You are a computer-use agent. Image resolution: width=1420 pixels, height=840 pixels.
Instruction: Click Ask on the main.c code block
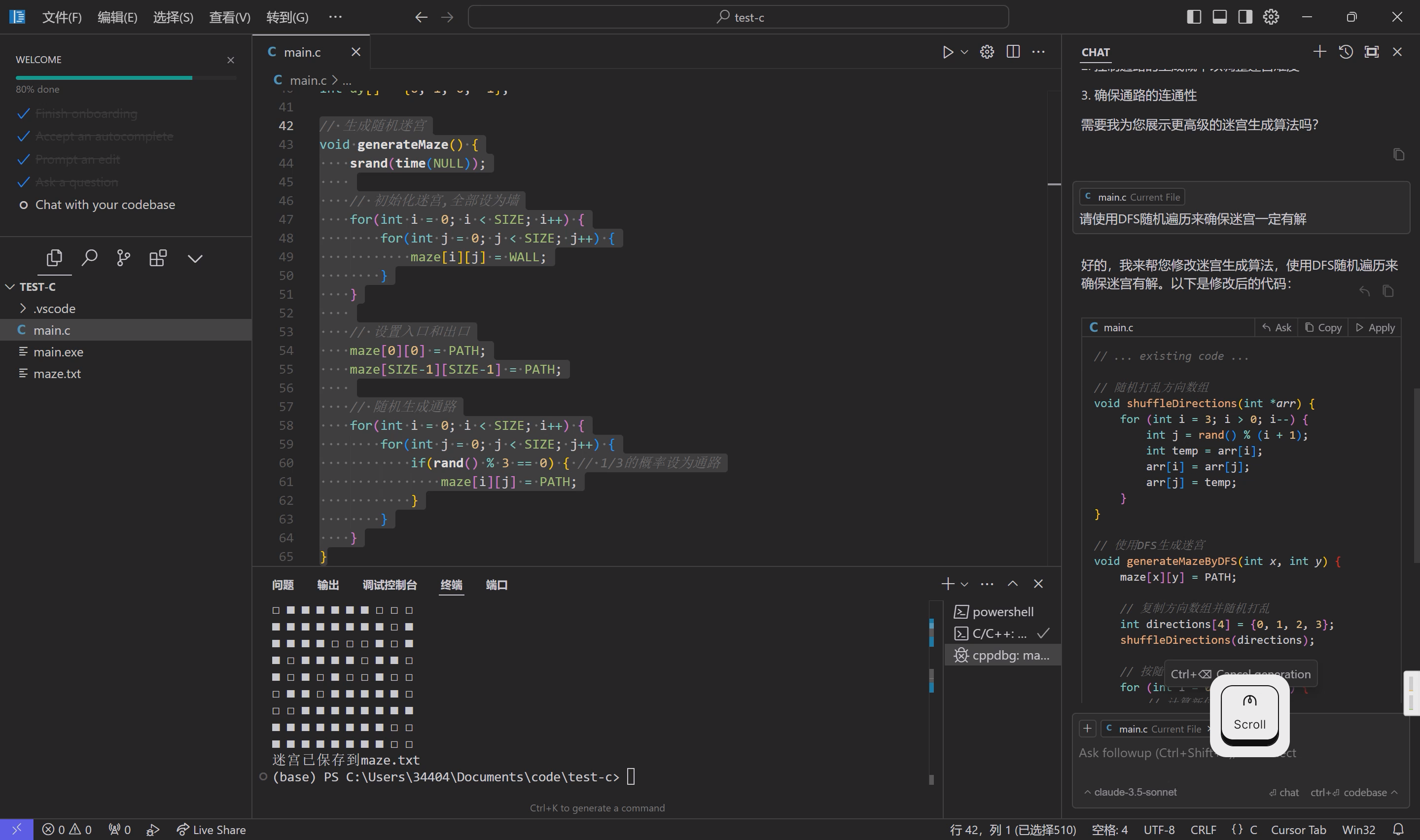pyautogui.click(x=1277, y=328)
